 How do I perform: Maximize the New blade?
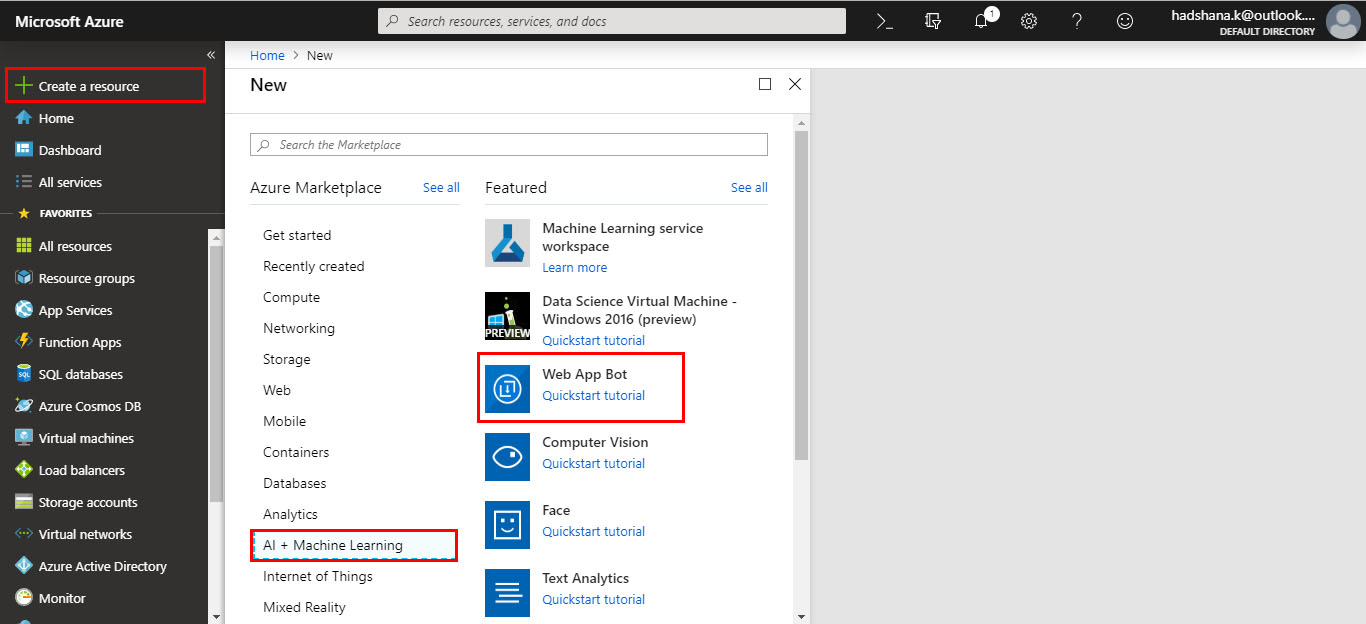click(765, 85)
